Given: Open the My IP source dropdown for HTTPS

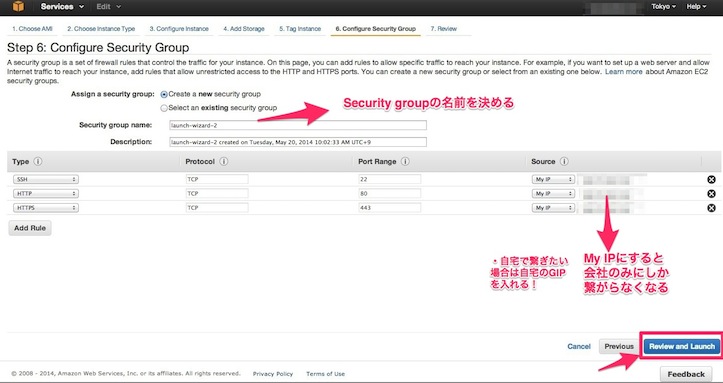Looking at the screenshot, I should click(x=553, y=208).
